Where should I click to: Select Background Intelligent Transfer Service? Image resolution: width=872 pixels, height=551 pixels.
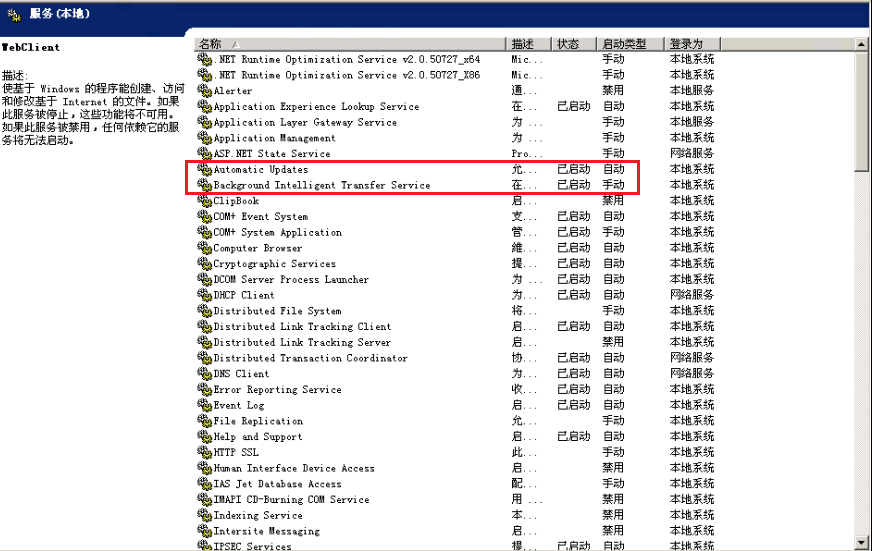point(321,185)
